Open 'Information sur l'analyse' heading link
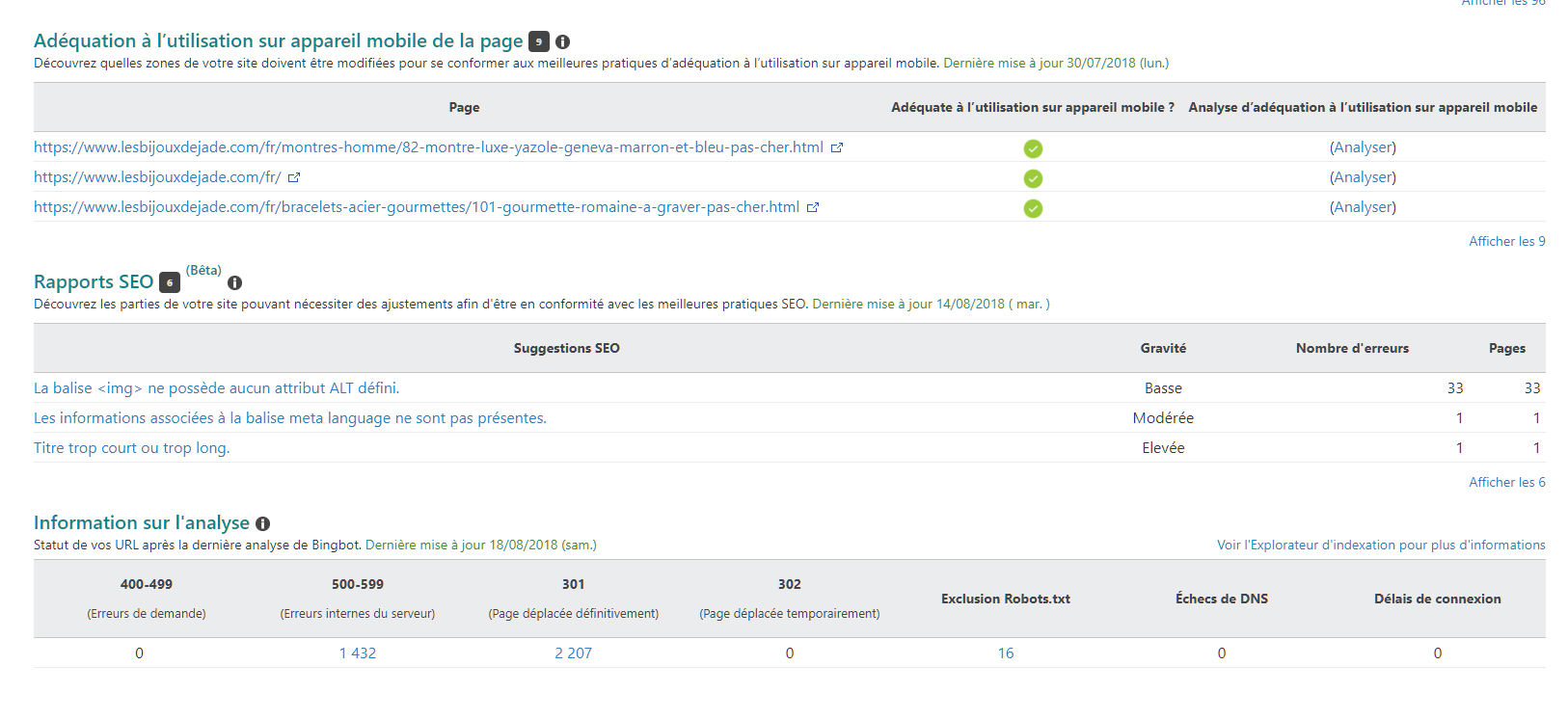 [142, 522]
